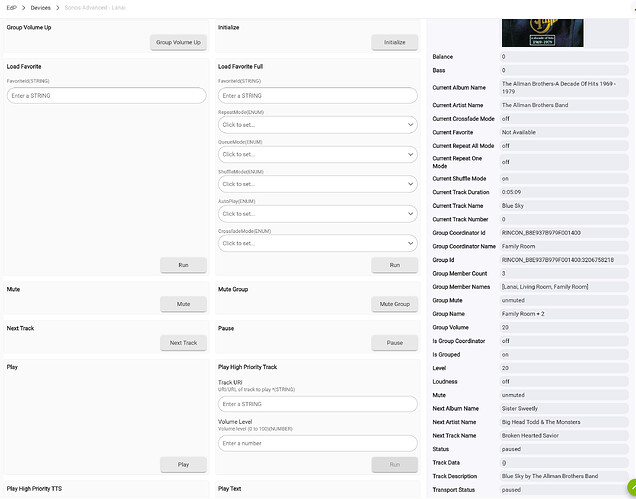Viewport: 636px width, 499px height.
Task: Open the CrossfadeMode dropdown
Action: tap(318, 243)
